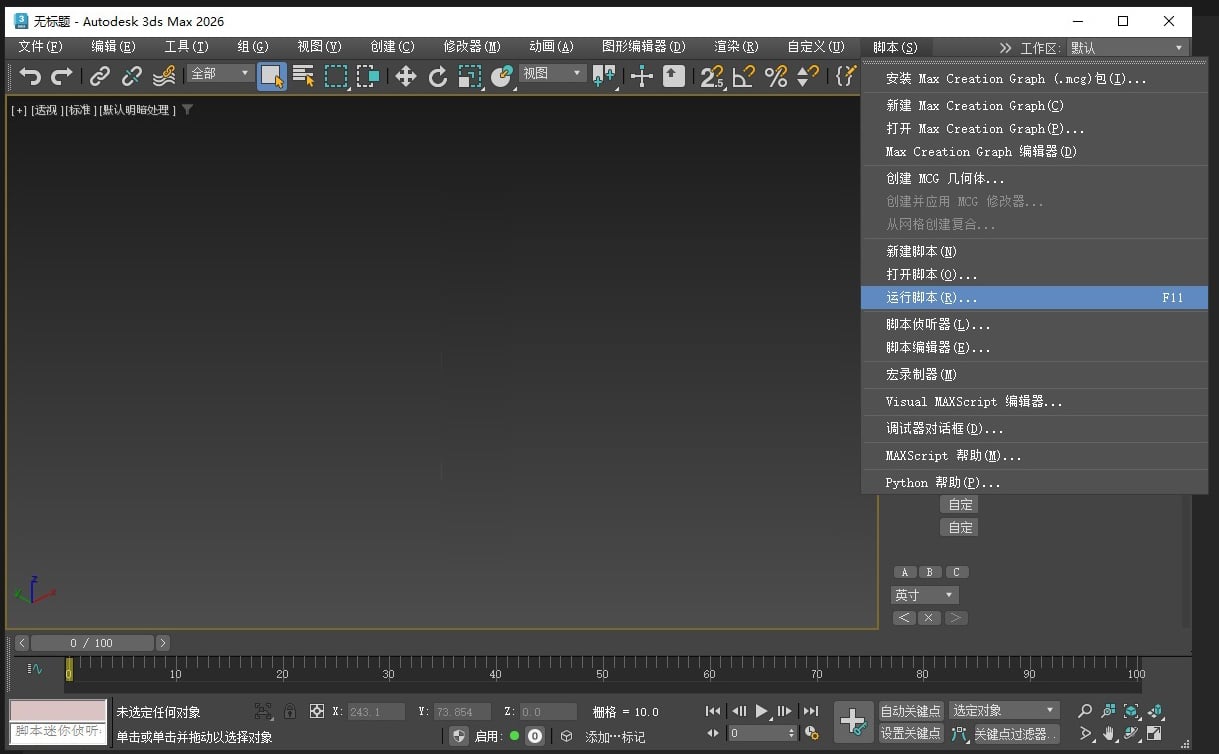Click the Redo arrow in toolbar
The width and height of the screenshot is (1219, 754).
click(x=62, y=76)
